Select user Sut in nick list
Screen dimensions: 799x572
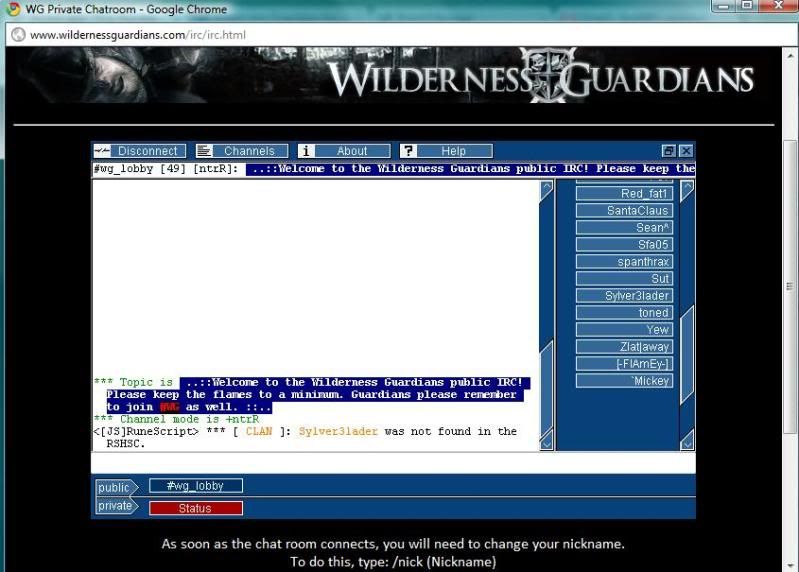coord(624,279)
